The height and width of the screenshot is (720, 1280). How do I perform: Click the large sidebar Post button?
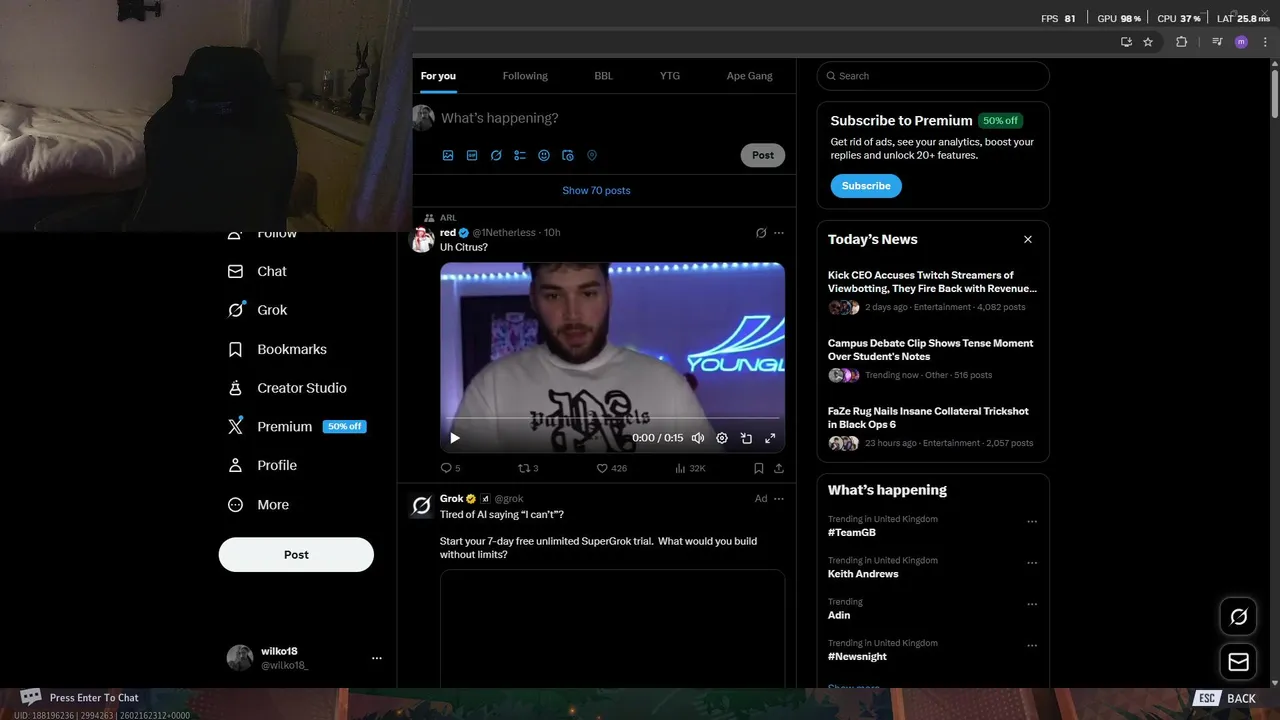296,555
